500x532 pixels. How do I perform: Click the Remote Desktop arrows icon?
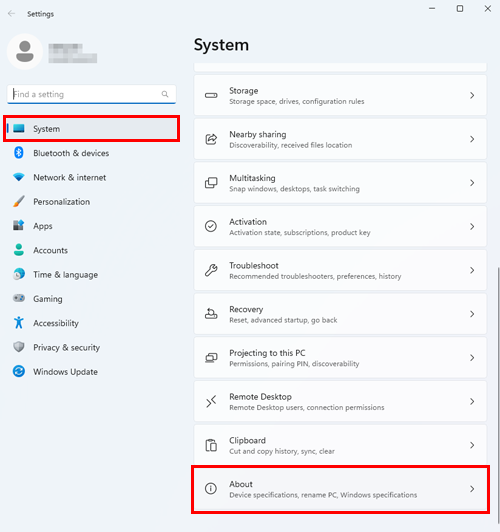[211, 401]
